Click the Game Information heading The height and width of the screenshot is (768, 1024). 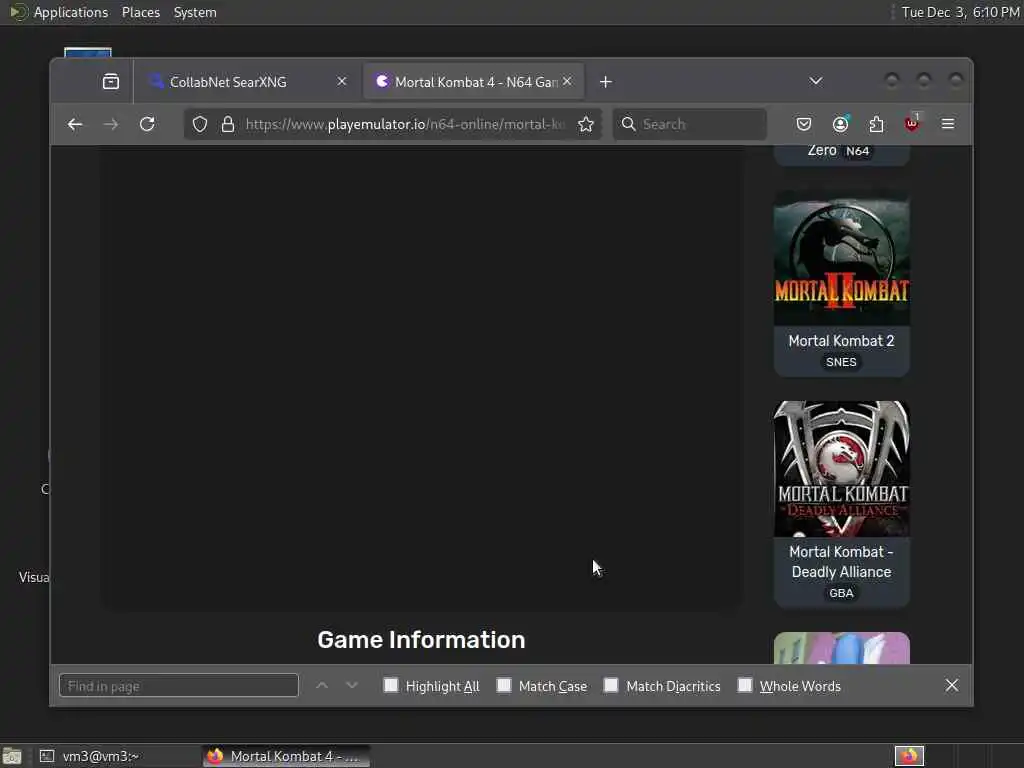[421, 640]
